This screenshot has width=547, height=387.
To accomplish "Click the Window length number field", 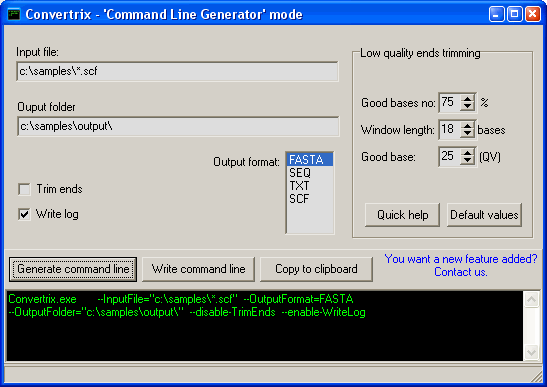I will (x=450, y=129).
